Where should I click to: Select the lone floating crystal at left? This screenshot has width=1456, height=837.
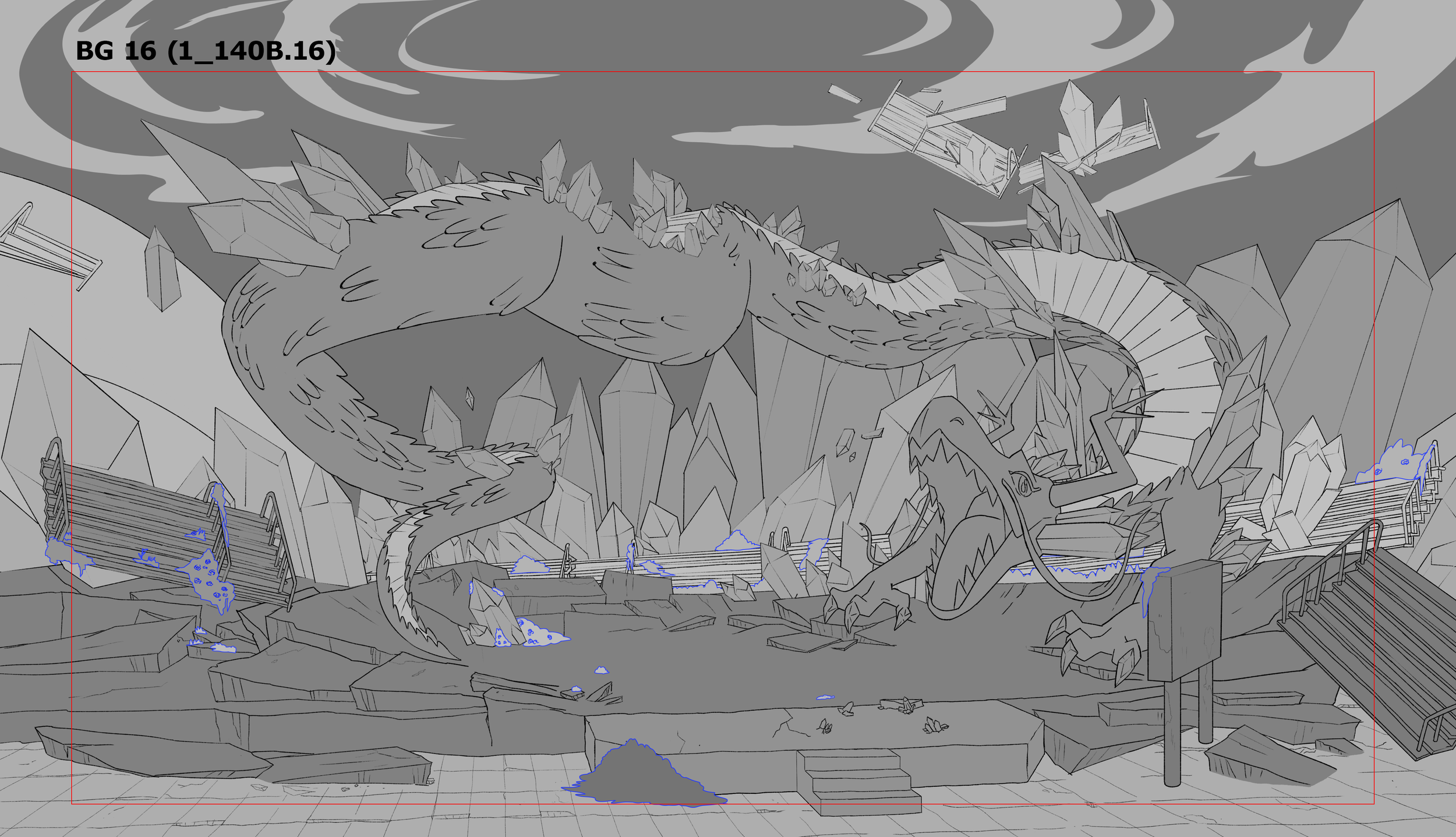coord(162,269)
